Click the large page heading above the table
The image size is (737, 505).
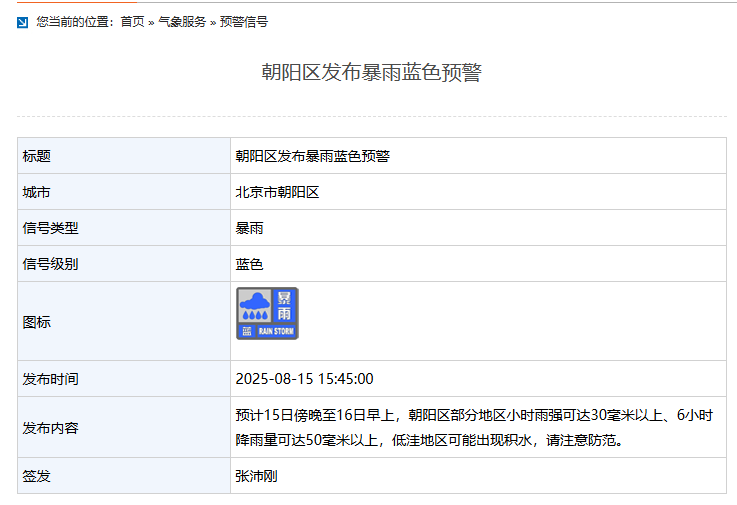[371, 73]
